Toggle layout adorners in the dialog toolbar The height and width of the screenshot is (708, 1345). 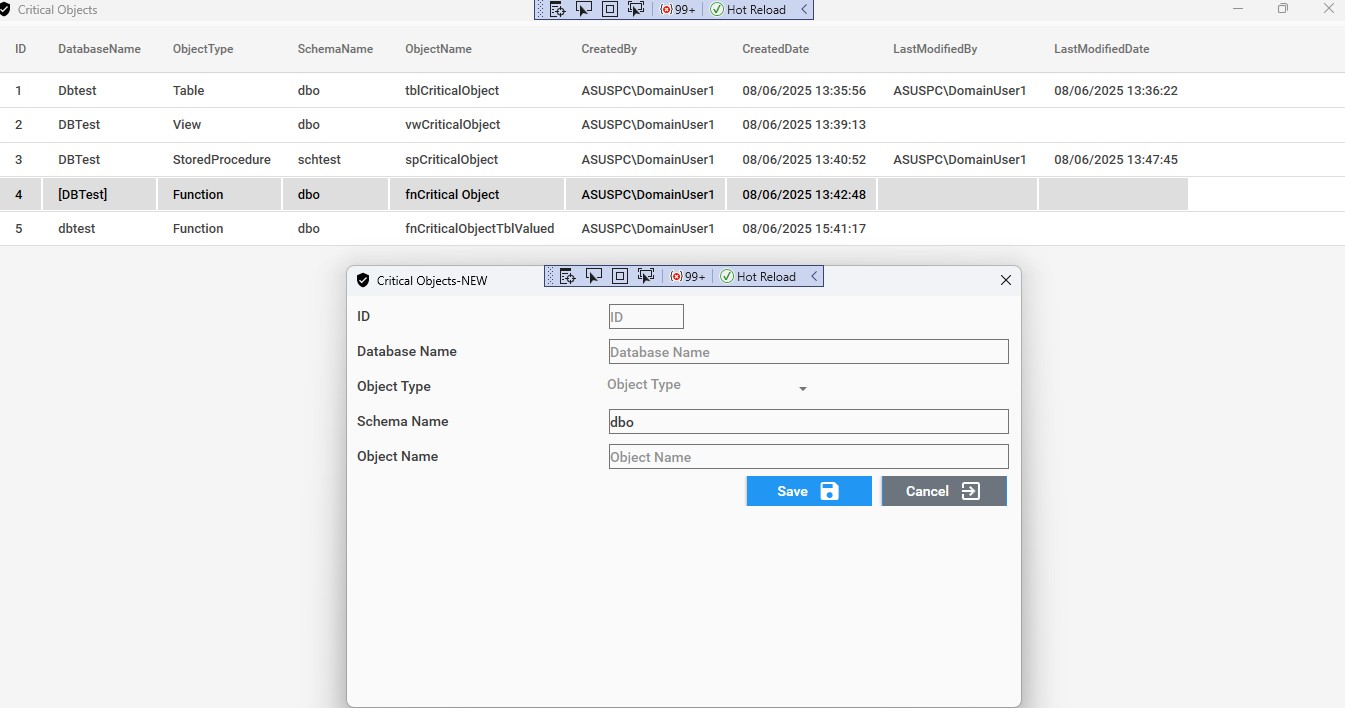620,276
